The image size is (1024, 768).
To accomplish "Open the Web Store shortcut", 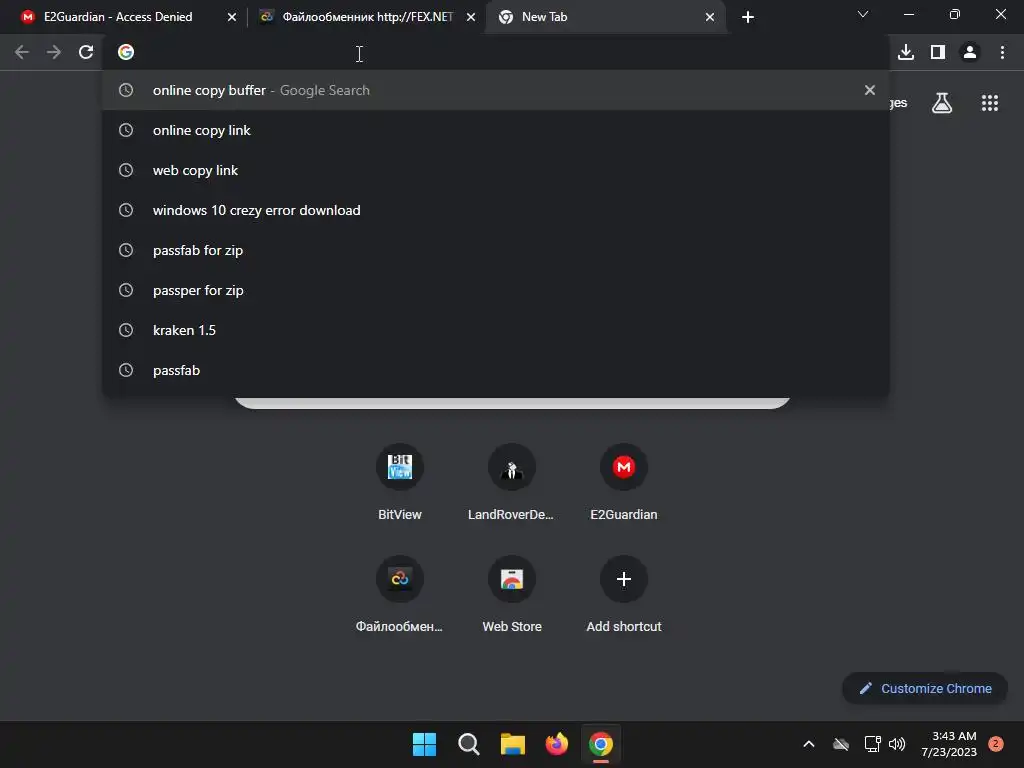I will pyautogui.click(x=511, y=594).
